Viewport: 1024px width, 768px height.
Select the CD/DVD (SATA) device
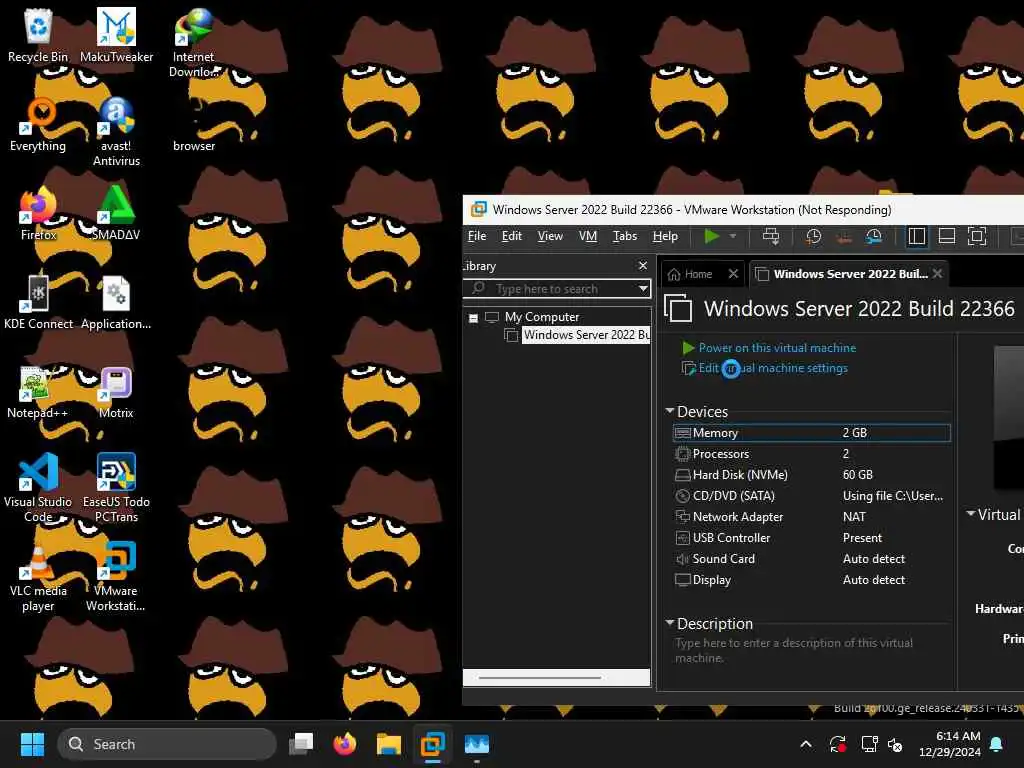click(x=812, y=496)
